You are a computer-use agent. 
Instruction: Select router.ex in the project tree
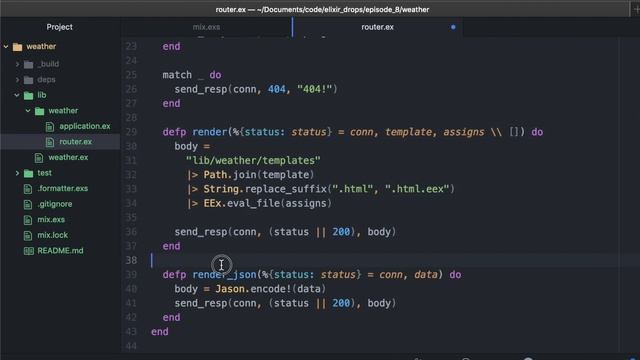click(76, 142)
